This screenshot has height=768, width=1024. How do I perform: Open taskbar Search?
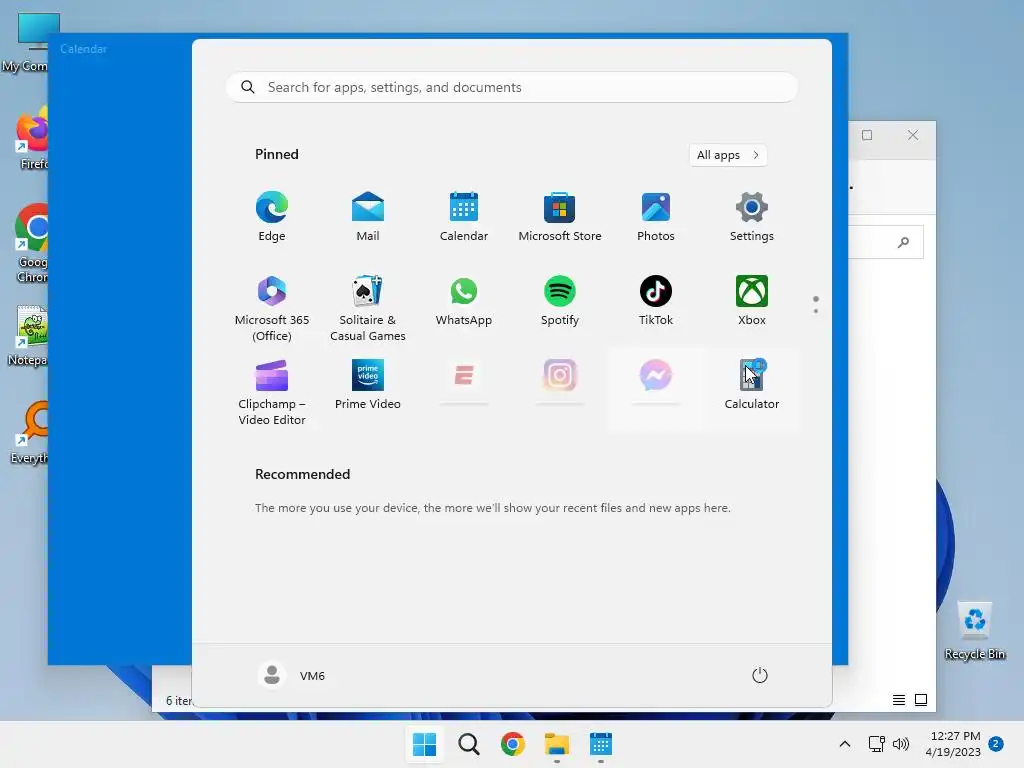468,744
